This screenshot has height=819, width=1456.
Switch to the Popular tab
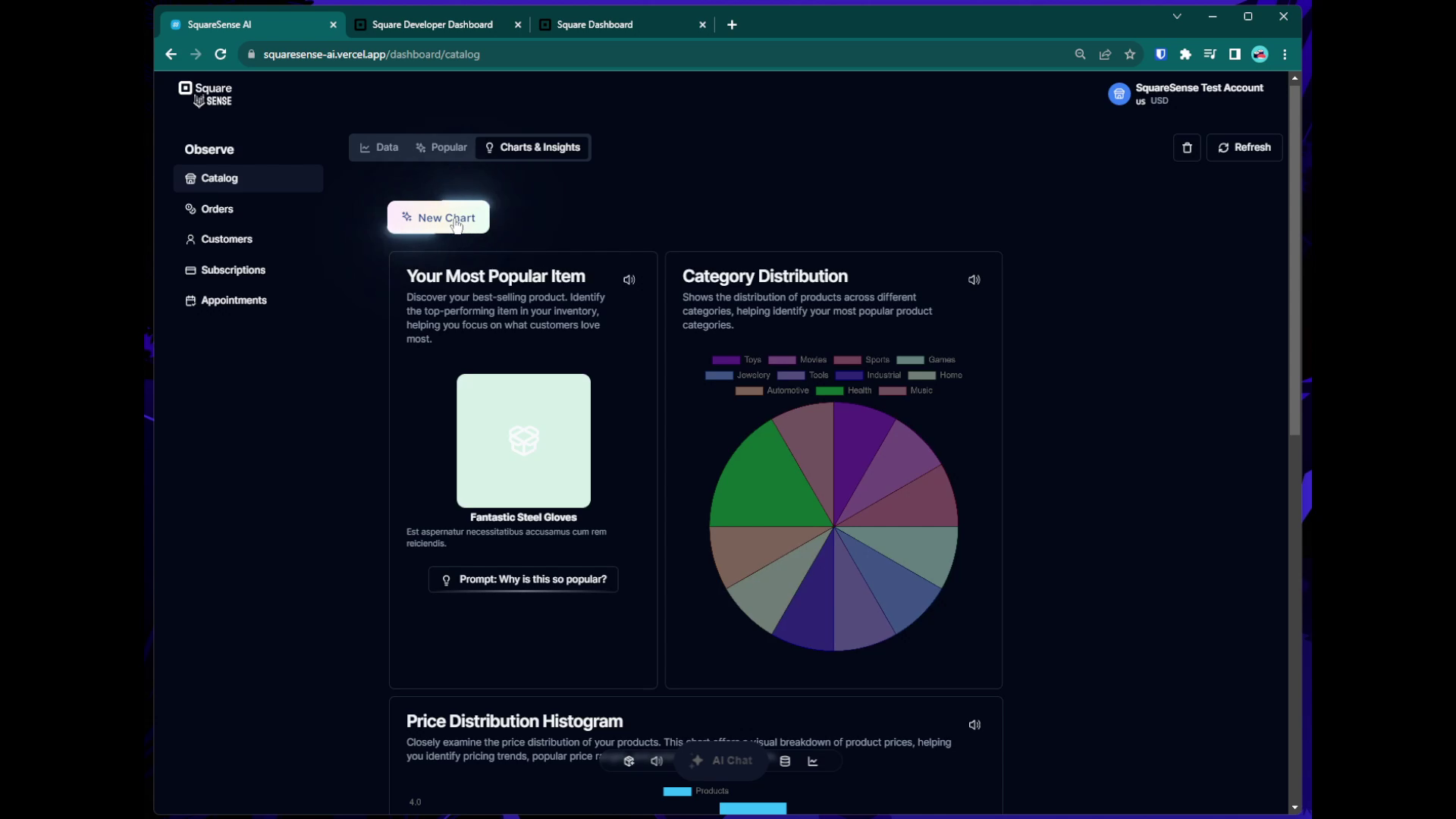pyautogui.click(x=441, y=148)
